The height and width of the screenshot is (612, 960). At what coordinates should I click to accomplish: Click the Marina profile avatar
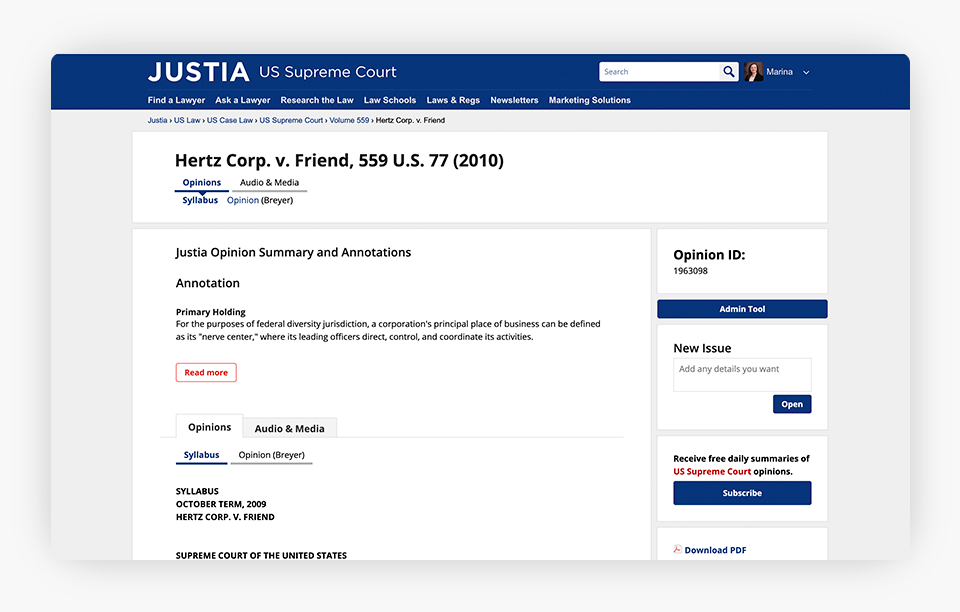click(753, 72)
